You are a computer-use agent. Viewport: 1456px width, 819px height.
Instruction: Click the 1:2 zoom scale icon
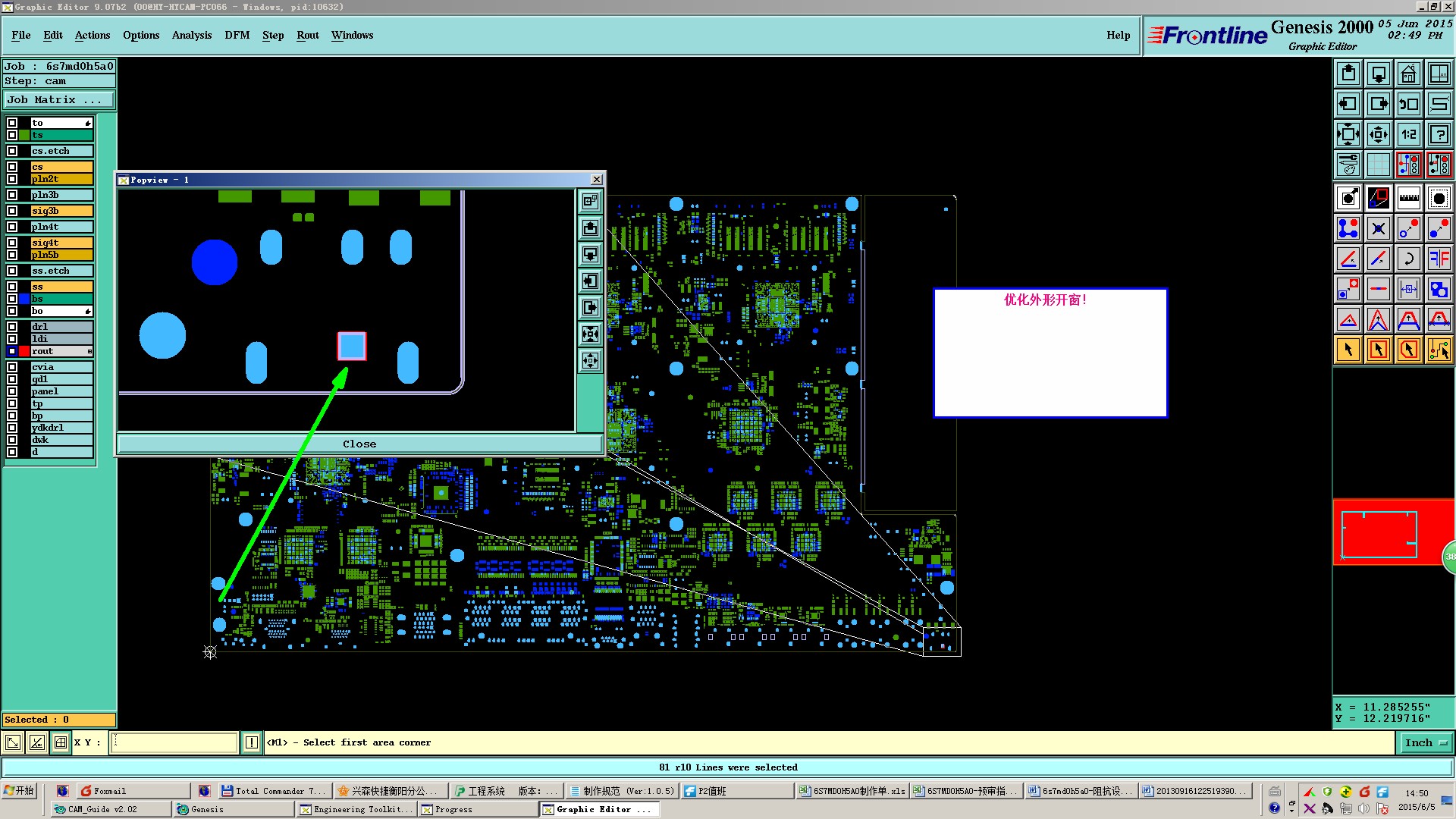coord(1408,134)
